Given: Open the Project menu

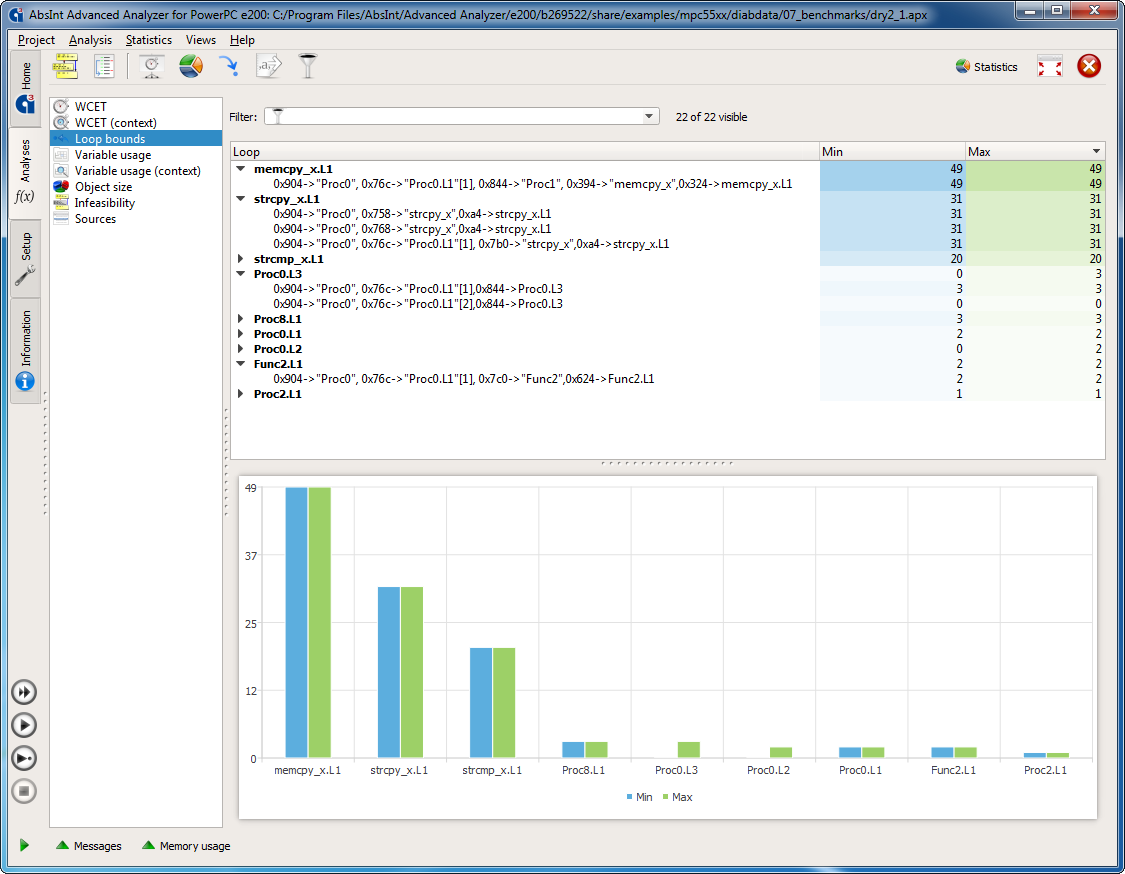Looking at the screenshot, I should tap(36, 40).
